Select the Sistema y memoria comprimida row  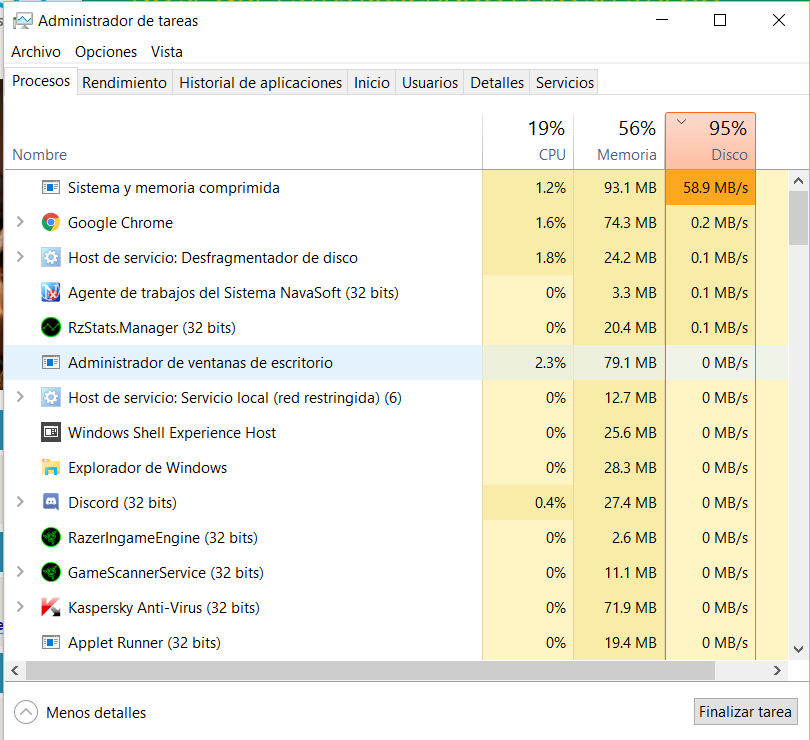coord(396,187)
